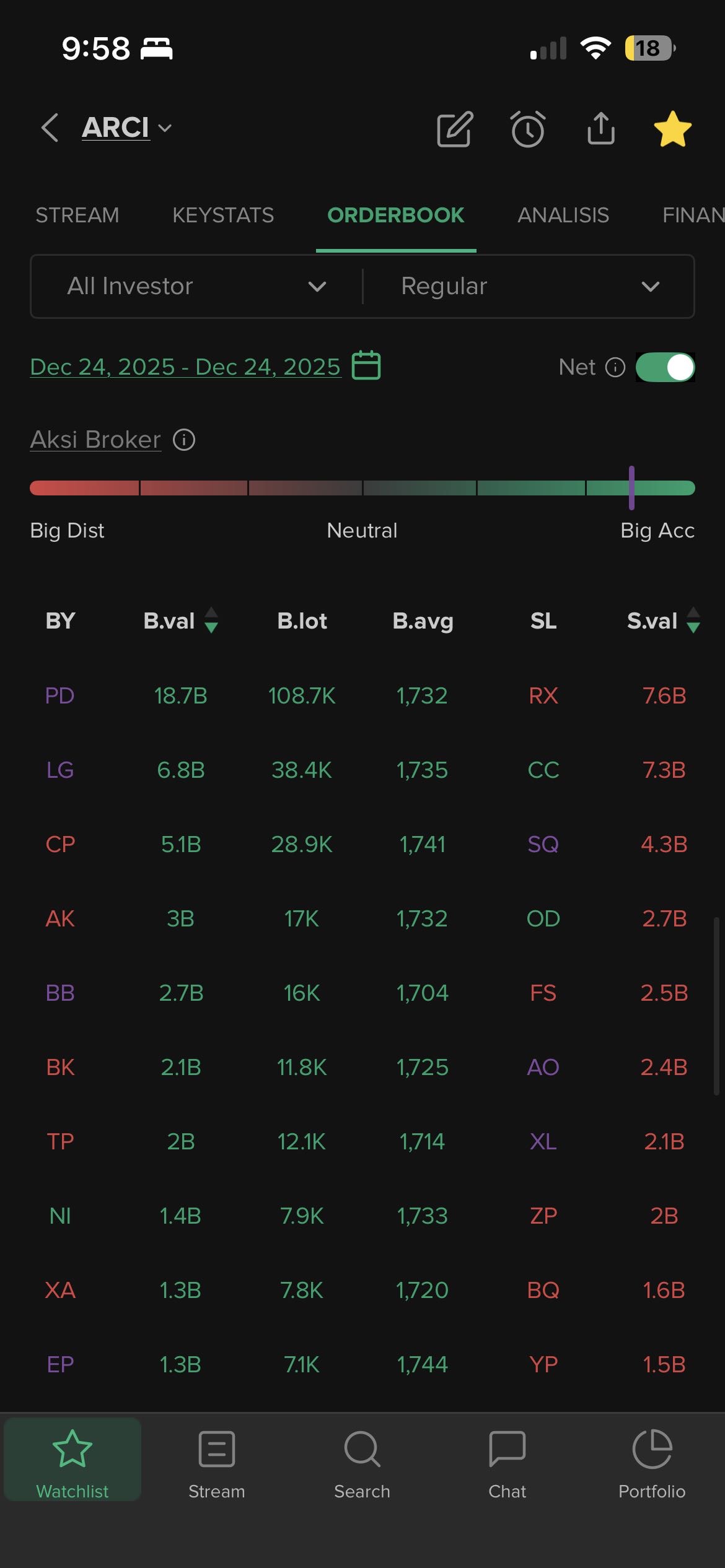Expand the ARCI ticker selector chevron
Screen dimensions: 725x1568
point(165,128)
